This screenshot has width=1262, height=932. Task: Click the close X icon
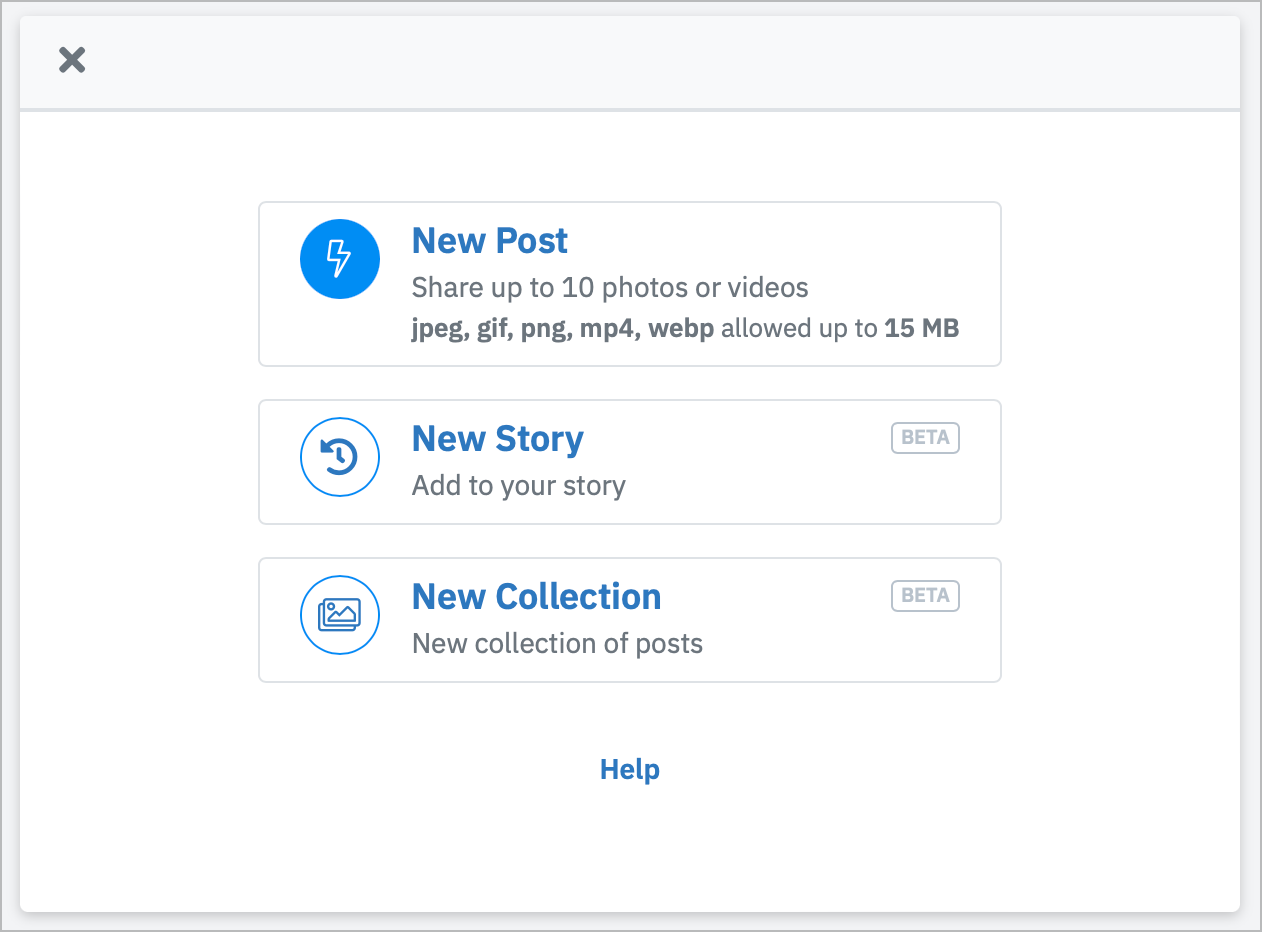pos(71,60)
